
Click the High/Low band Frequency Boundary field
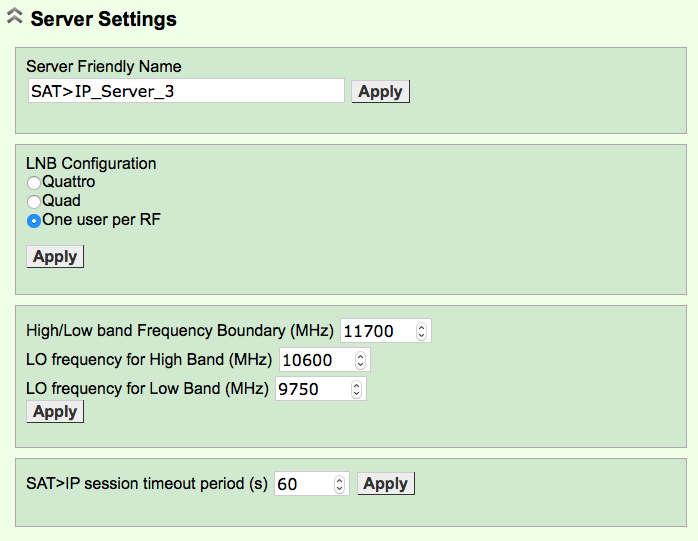coord(376,331)
